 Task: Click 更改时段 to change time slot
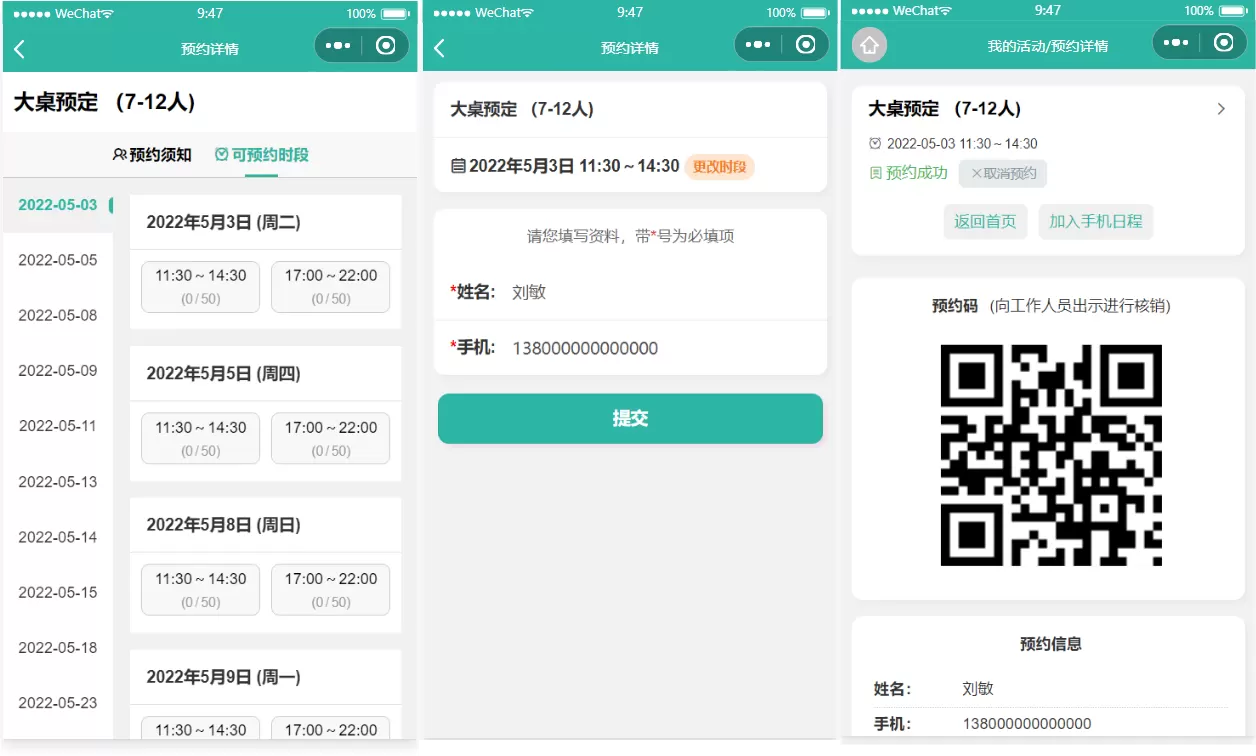pyautogui.click(x=720, y=167)
